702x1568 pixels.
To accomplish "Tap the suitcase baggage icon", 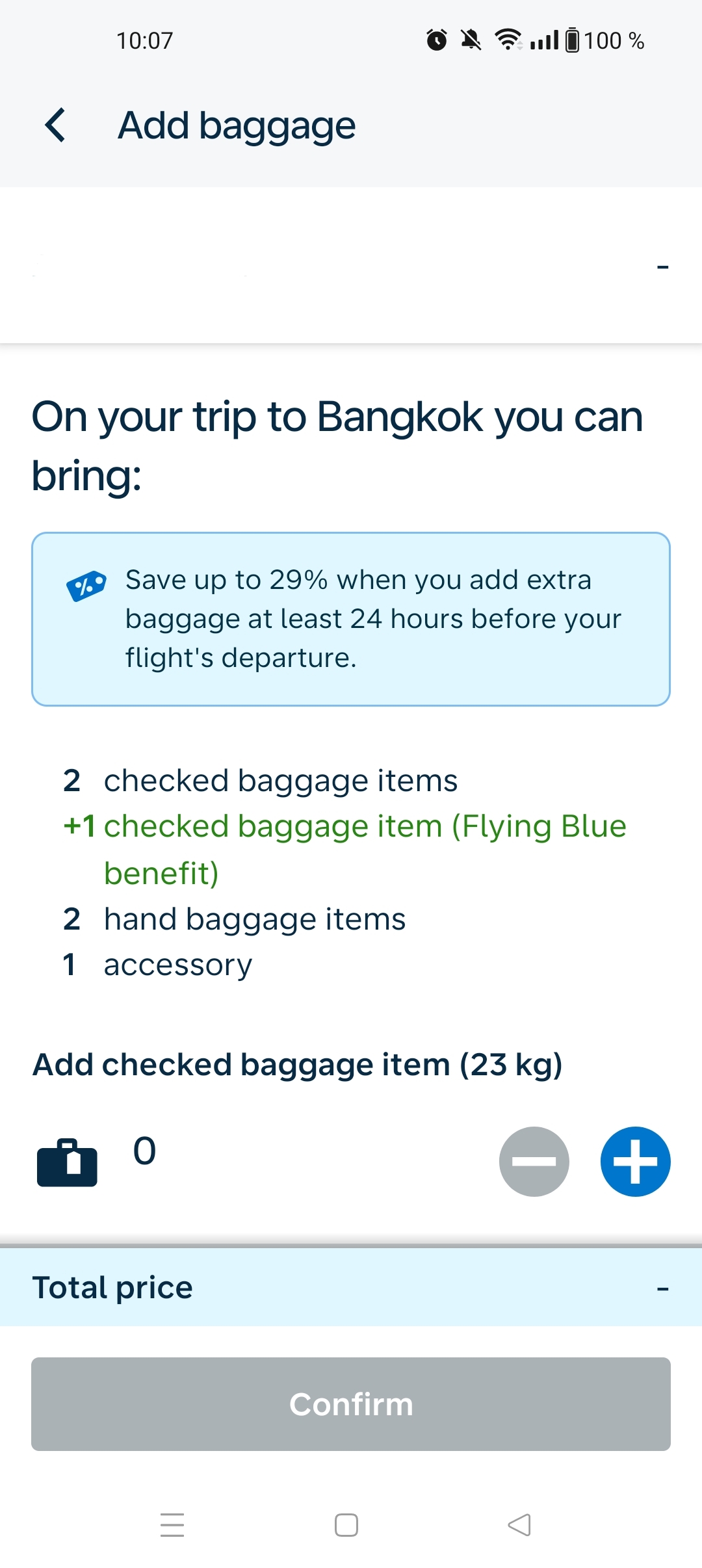I will click(67, 1162).
